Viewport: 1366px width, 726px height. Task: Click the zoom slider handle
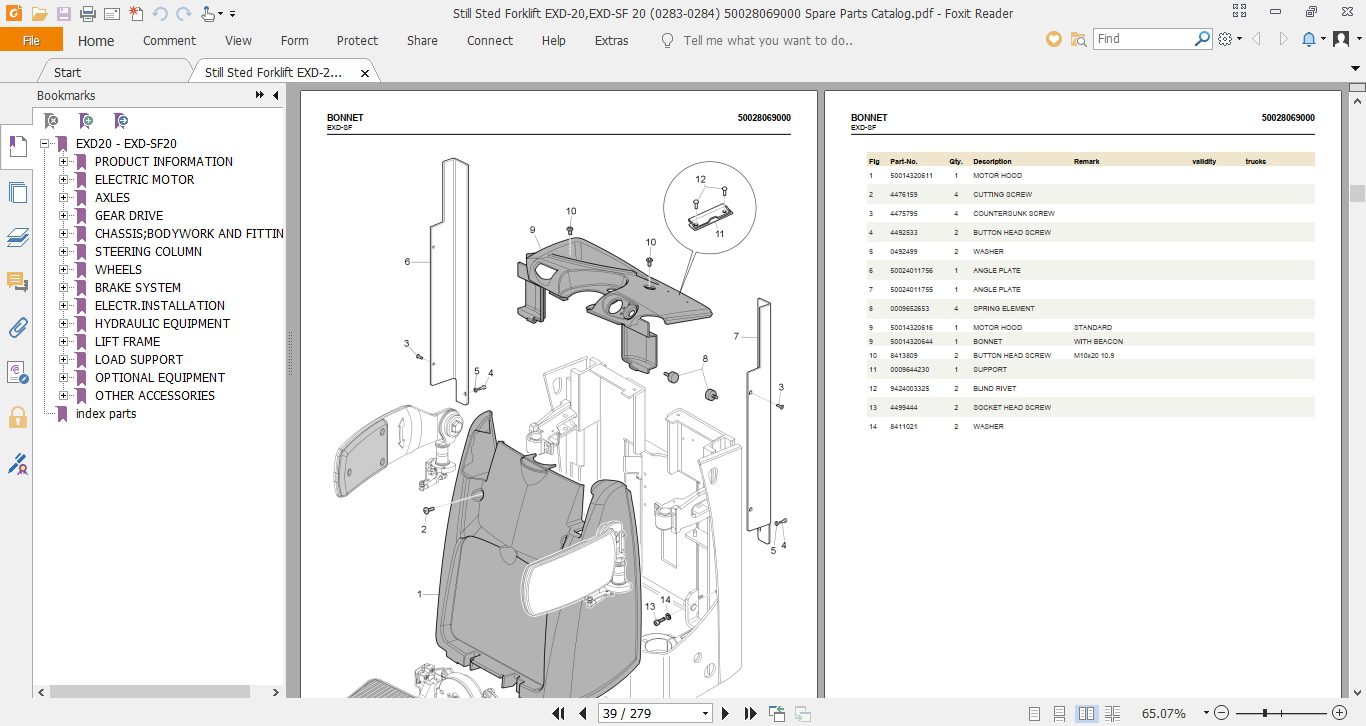coord(1266,713)
